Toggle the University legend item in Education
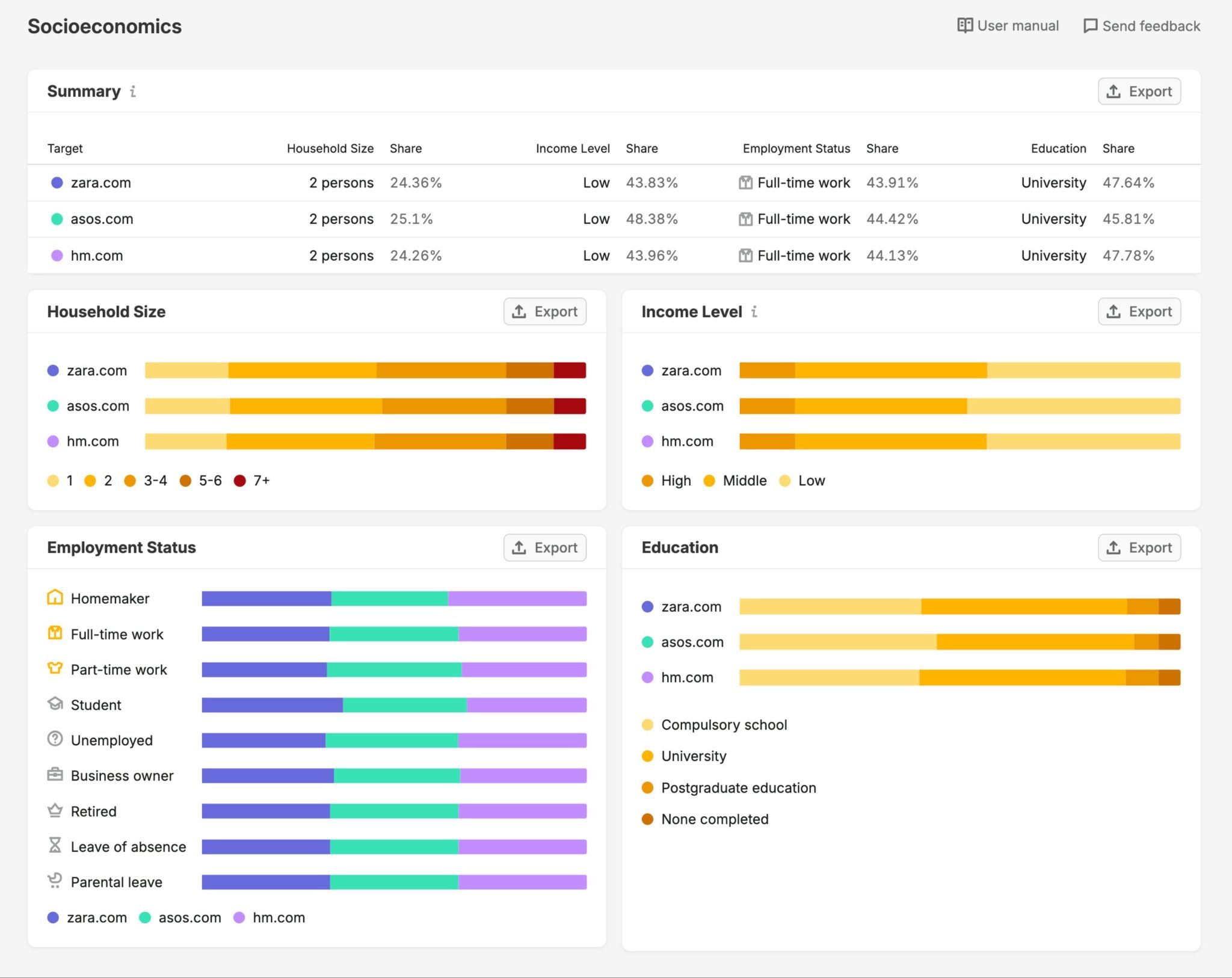 click(685, 756)
